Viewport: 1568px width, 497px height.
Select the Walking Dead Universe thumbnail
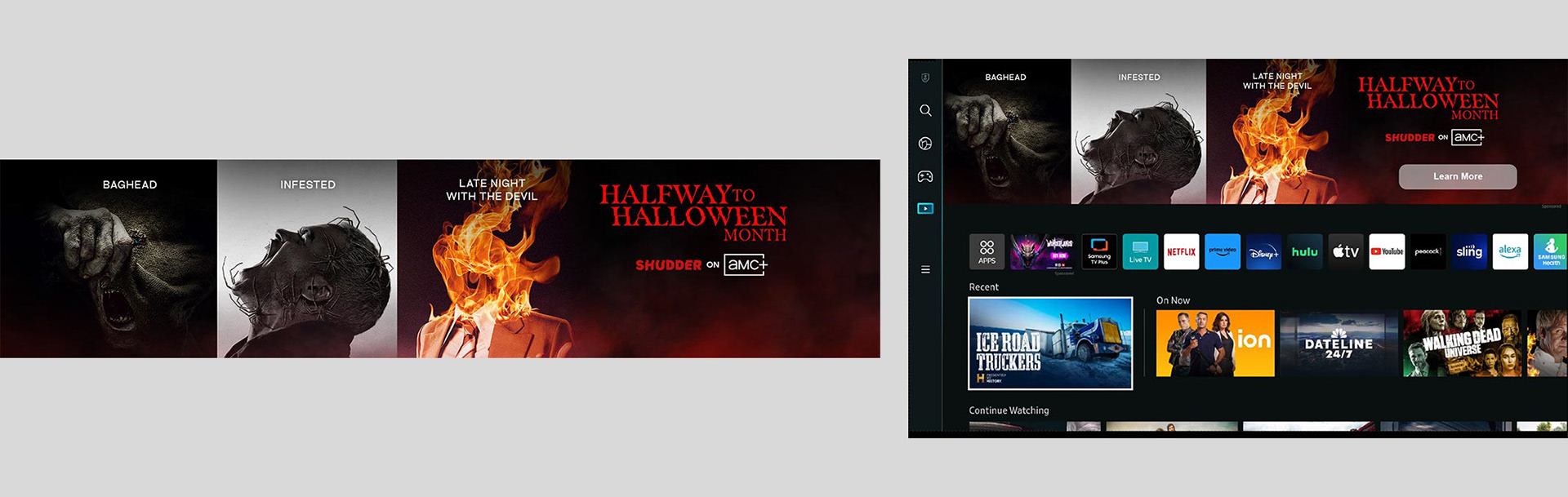(1462, 343)
